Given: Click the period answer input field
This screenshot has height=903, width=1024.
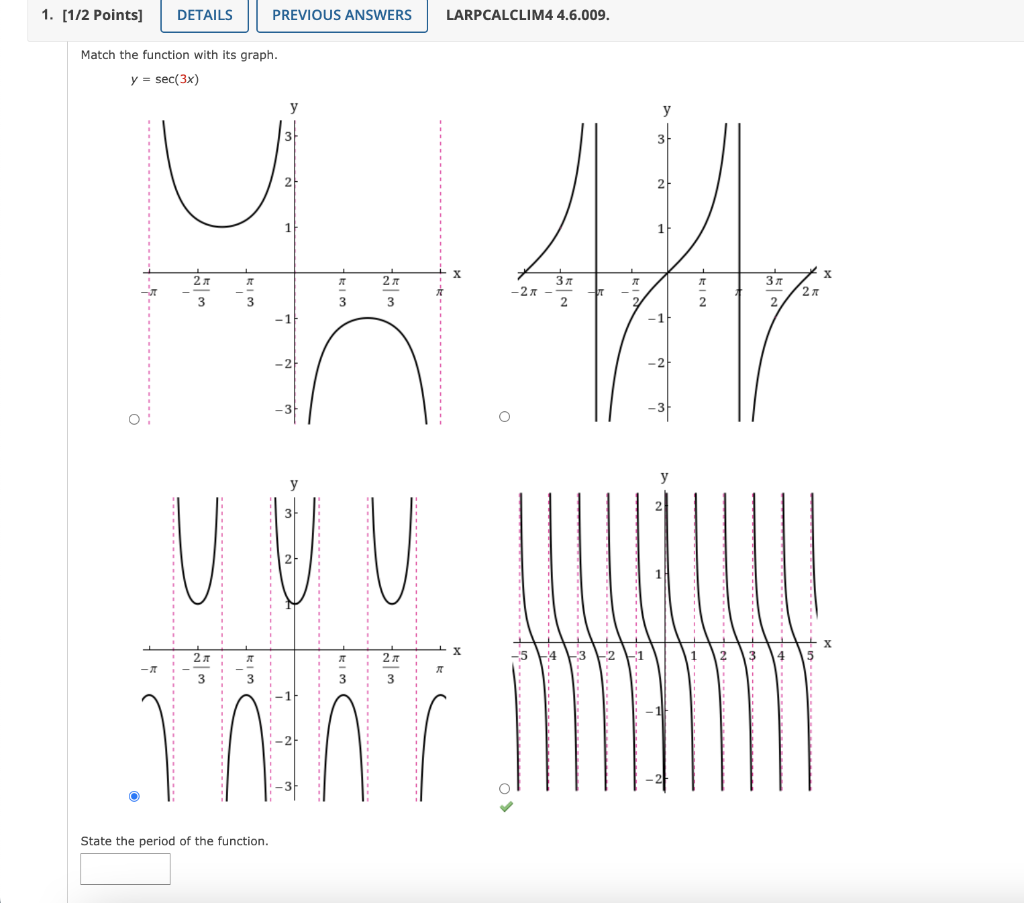Looking at the screenshot, I should (125, 868).
